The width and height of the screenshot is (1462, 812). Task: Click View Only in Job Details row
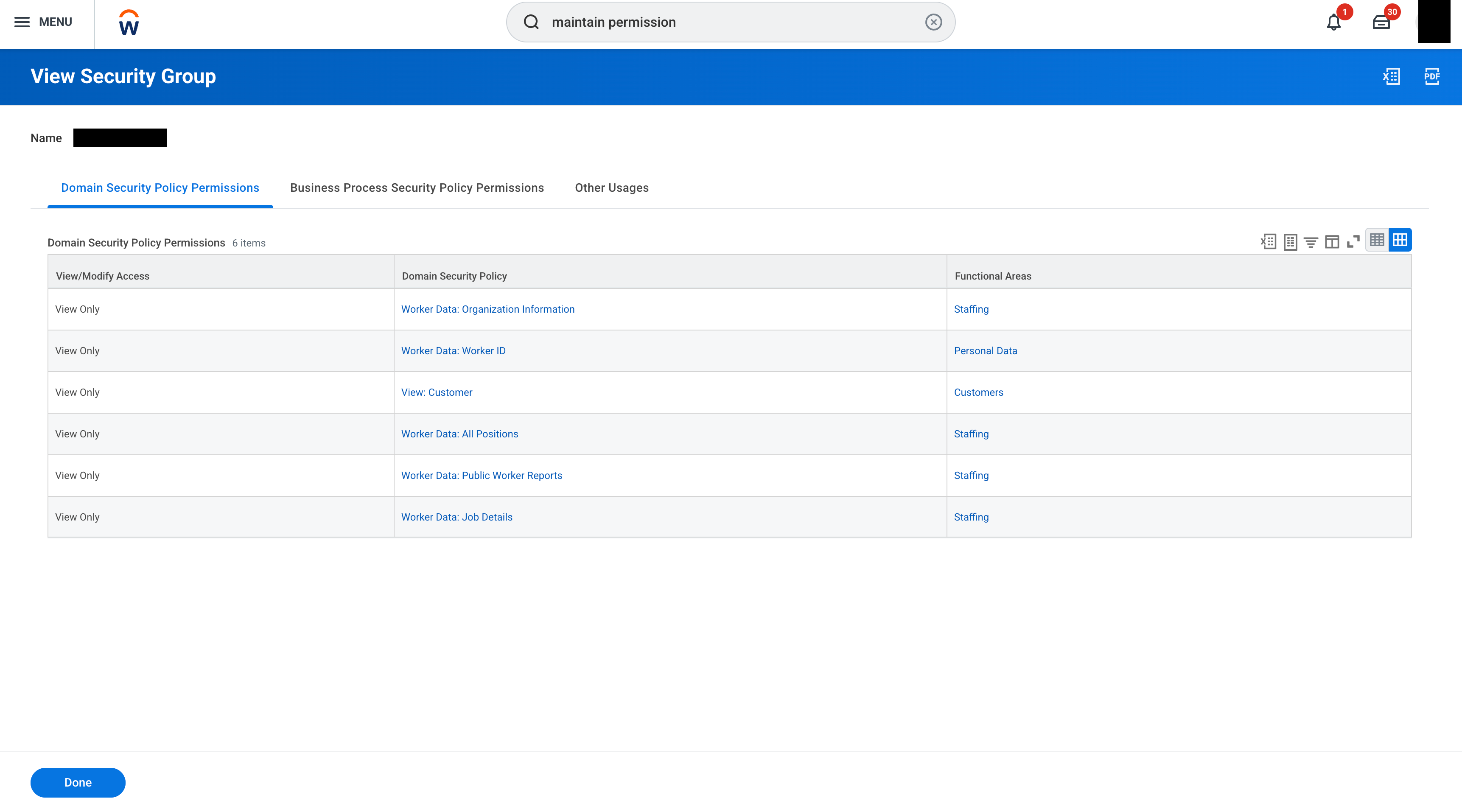pyautogui.click(x=77, y=518)
